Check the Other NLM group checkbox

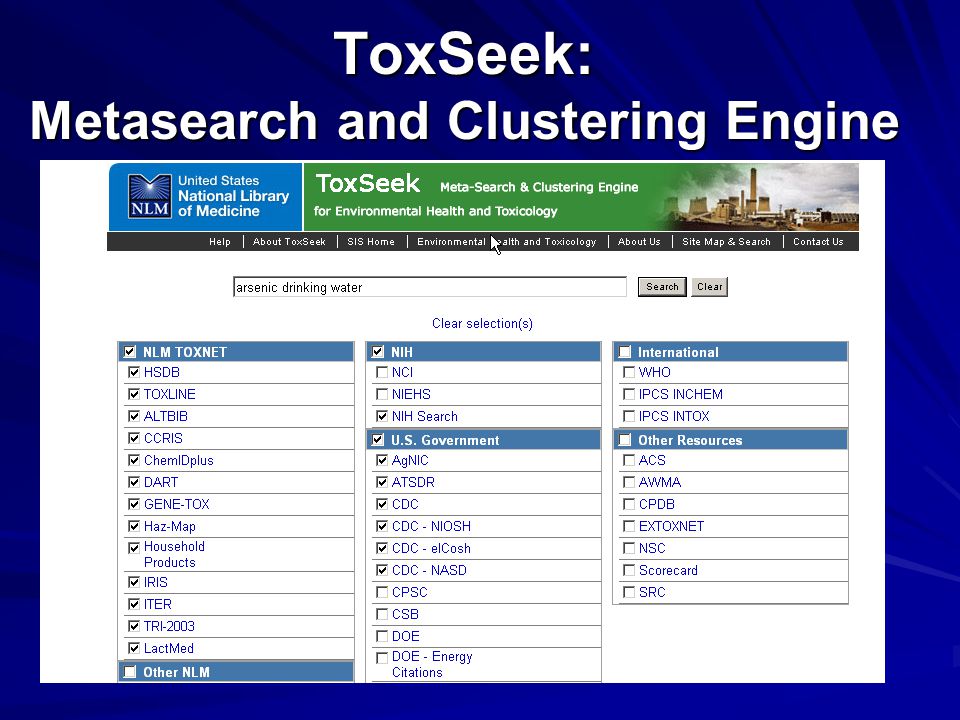[130, 672]
